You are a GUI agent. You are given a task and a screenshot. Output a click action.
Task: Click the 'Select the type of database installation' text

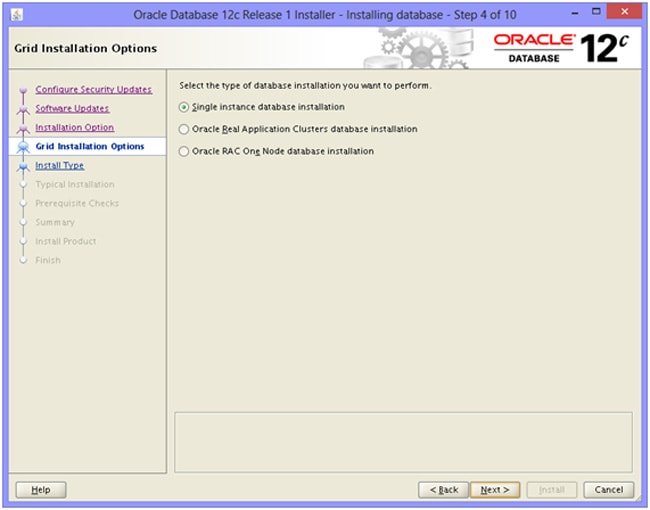pos(305,86)
